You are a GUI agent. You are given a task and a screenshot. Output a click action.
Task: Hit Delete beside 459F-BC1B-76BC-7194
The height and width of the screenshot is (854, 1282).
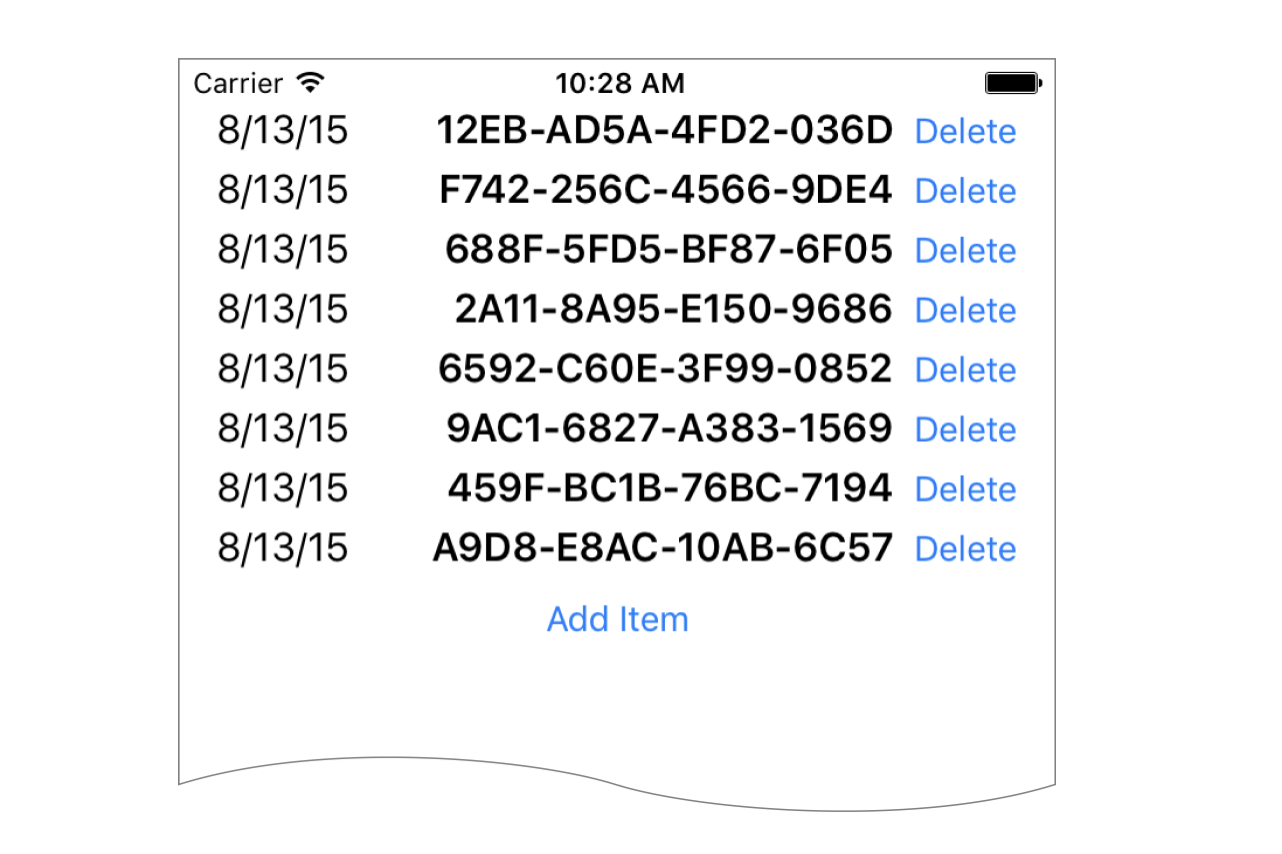[x=965, y=489]
